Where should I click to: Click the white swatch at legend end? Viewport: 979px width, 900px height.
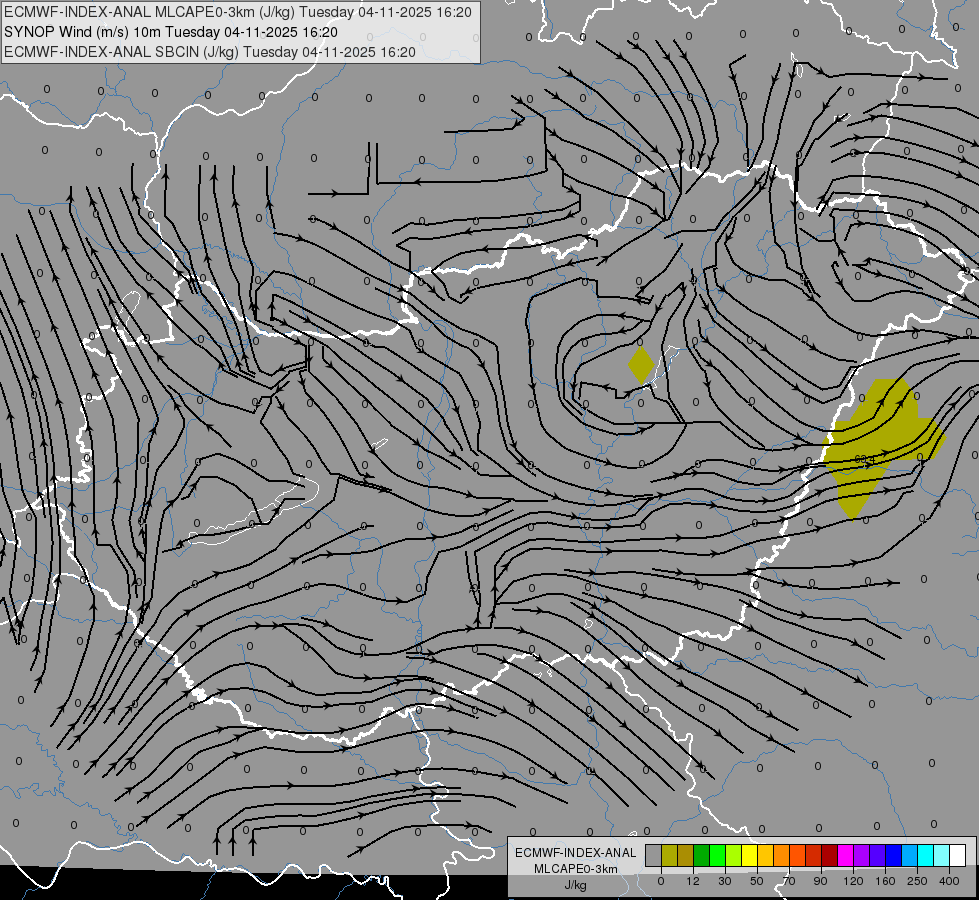(957, 855)
